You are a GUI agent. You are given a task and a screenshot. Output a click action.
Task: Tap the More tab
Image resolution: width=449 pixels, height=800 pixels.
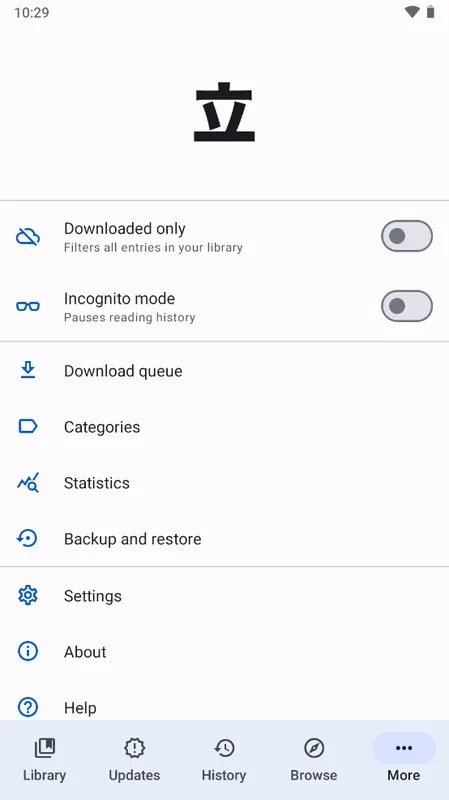tap(404, 760)
